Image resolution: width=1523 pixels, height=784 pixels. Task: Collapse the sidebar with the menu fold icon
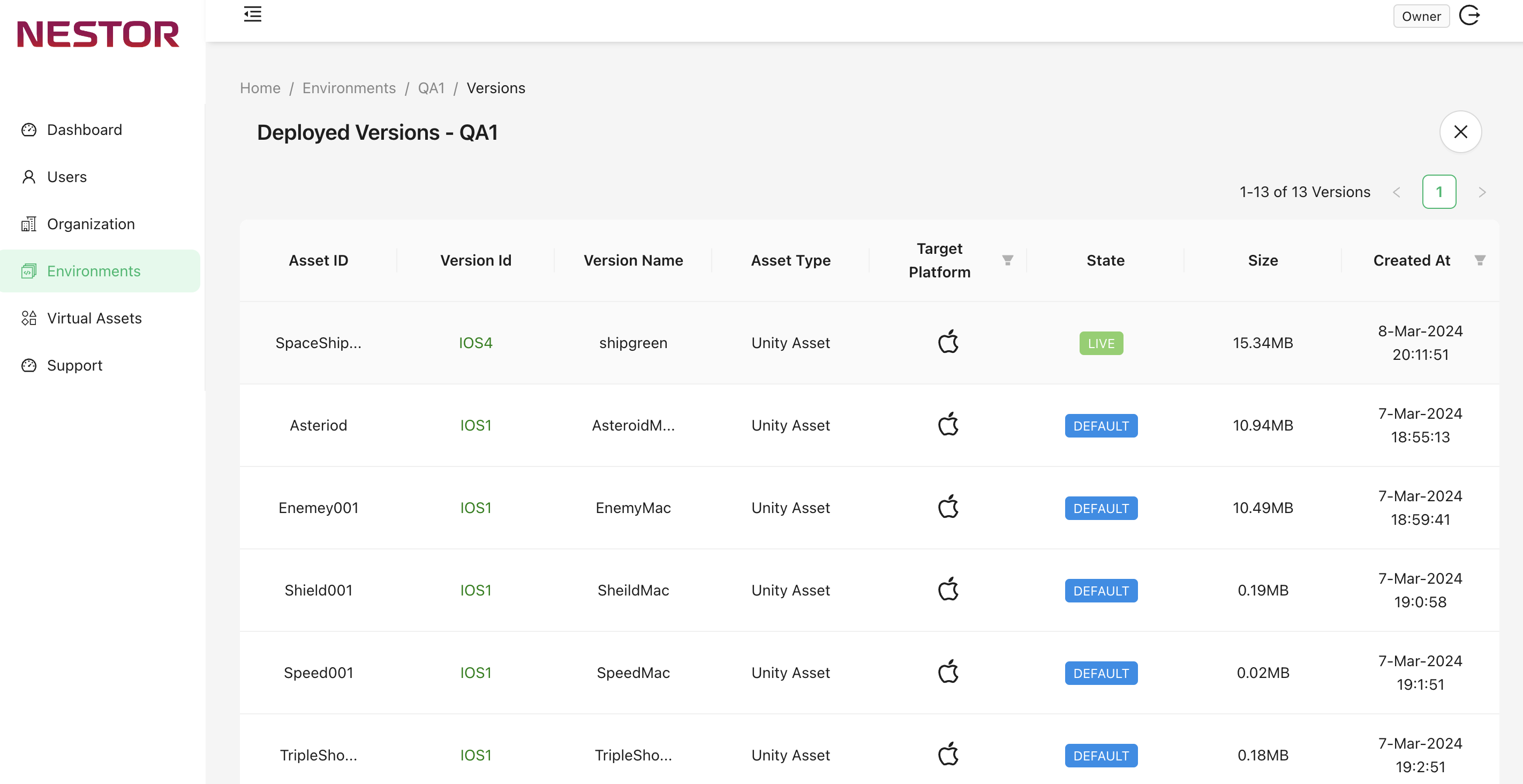[x=252, y=13]
